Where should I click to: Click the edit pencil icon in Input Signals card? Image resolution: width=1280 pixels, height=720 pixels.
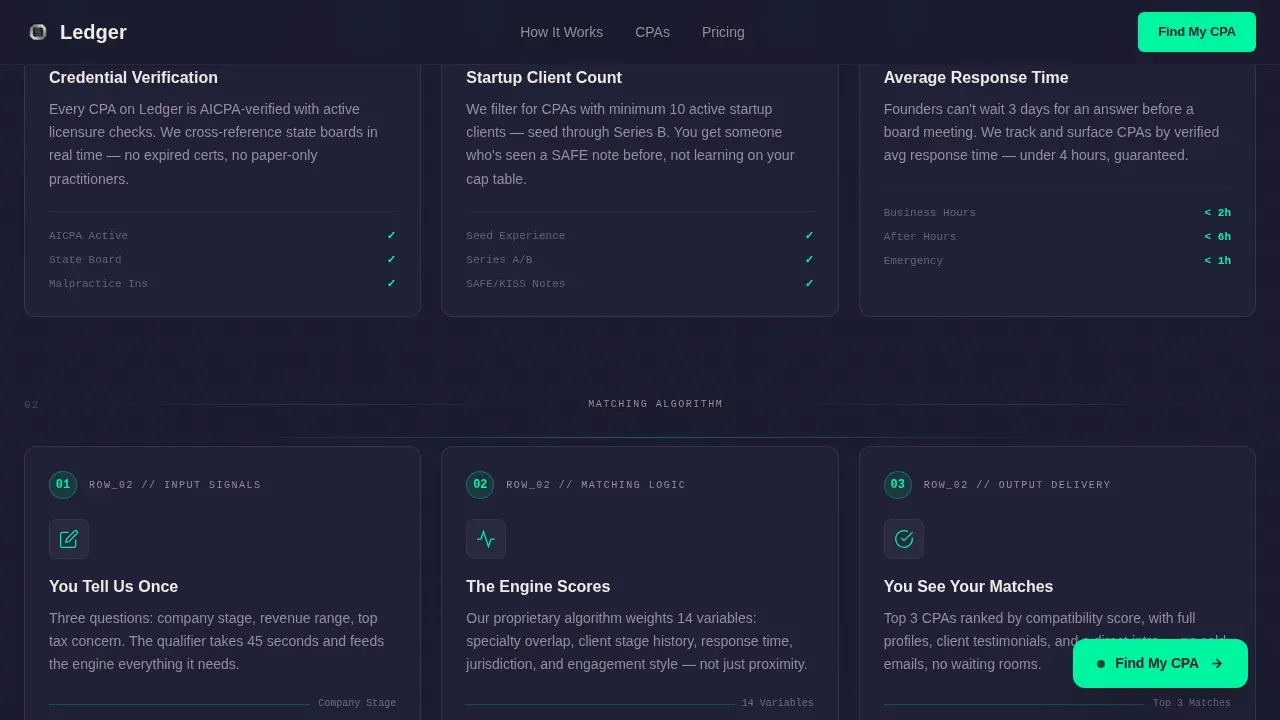pyautogui.click(x=69, y=539)
